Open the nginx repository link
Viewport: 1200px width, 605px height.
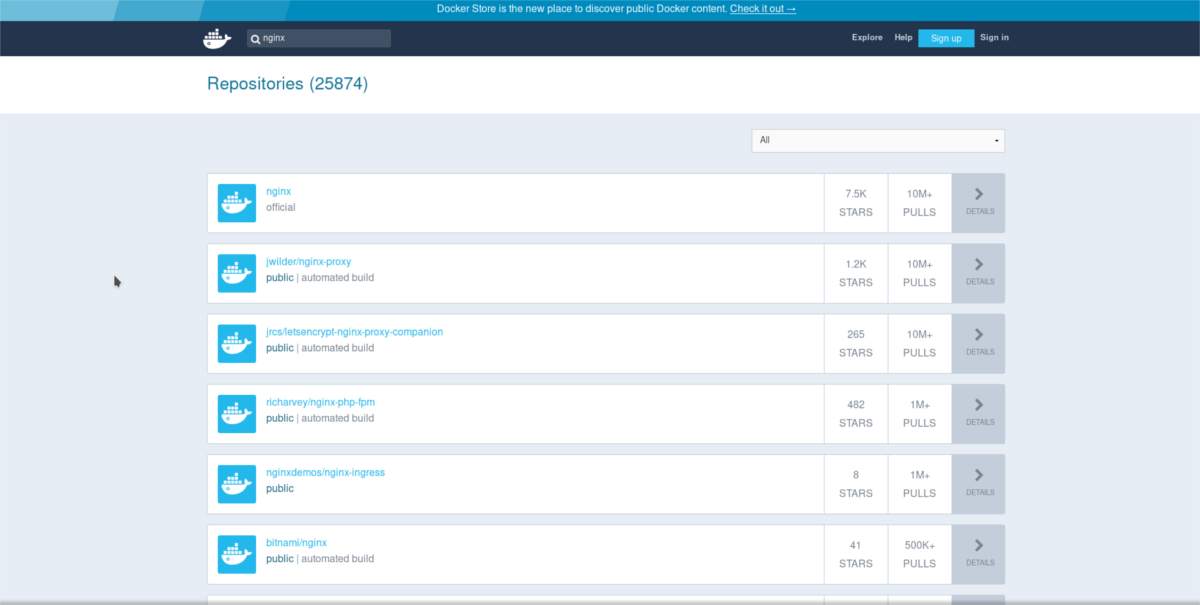(279, 191)
